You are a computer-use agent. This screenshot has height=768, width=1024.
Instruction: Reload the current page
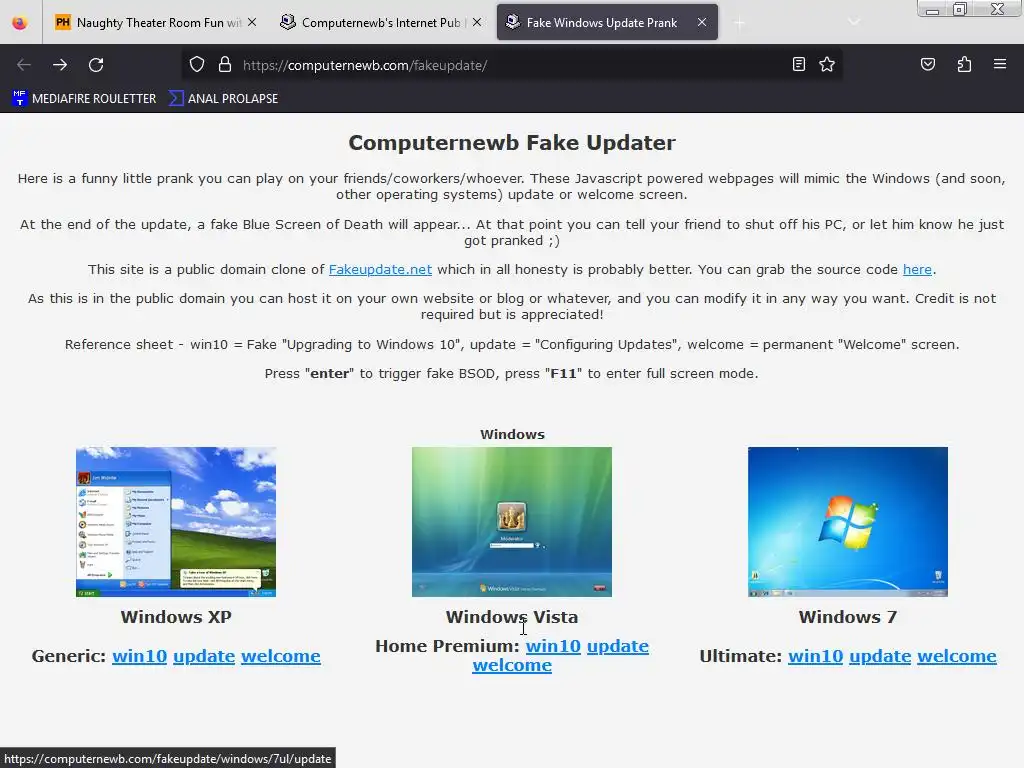click(x=96, y=65)
